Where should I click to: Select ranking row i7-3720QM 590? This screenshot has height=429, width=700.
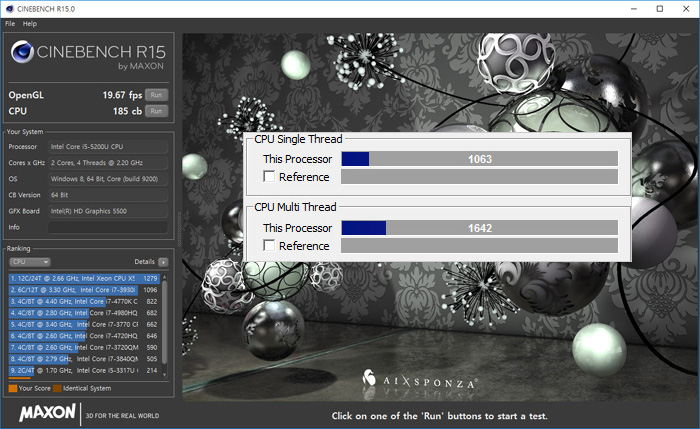[x=83, y=347]
